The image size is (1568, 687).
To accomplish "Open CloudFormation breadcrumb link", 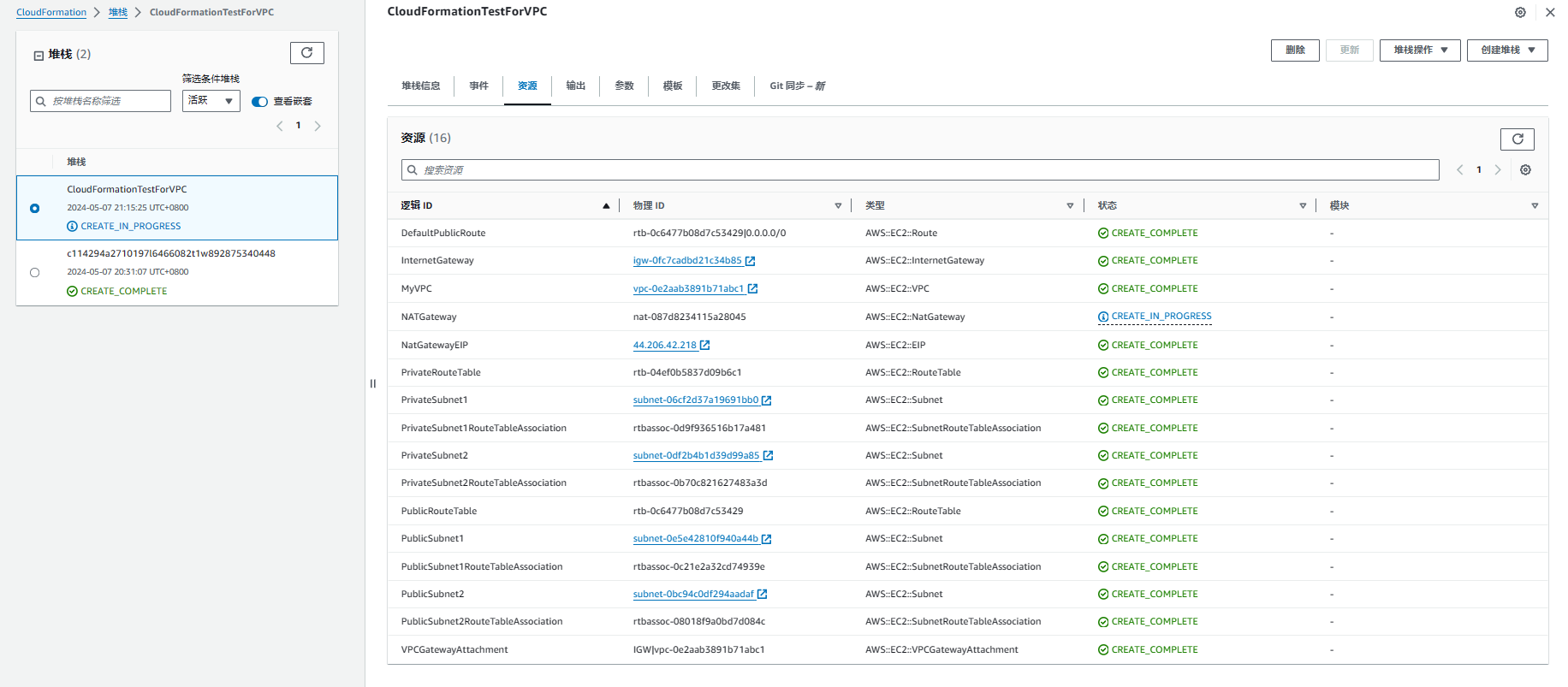I will [51, 13].
